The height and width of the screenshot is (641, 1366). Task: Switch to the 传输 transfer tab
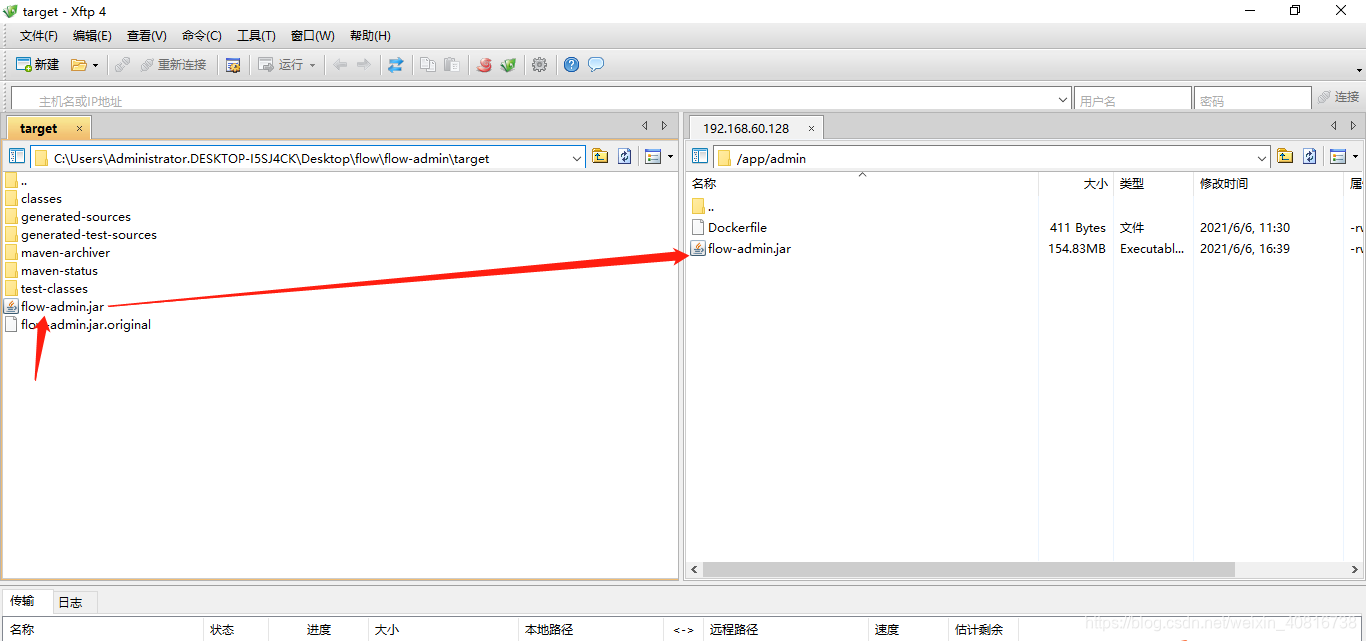22,601
